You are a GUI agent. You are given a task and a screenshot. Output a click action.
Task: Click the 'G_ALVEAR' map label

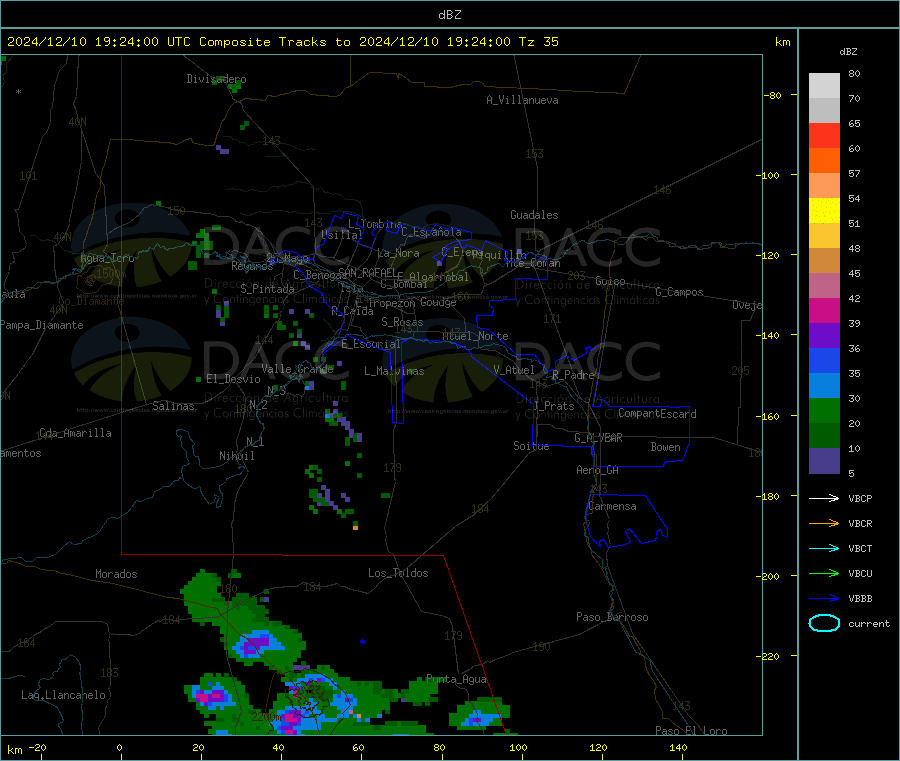pyautogui.click(x=598, y=438)
